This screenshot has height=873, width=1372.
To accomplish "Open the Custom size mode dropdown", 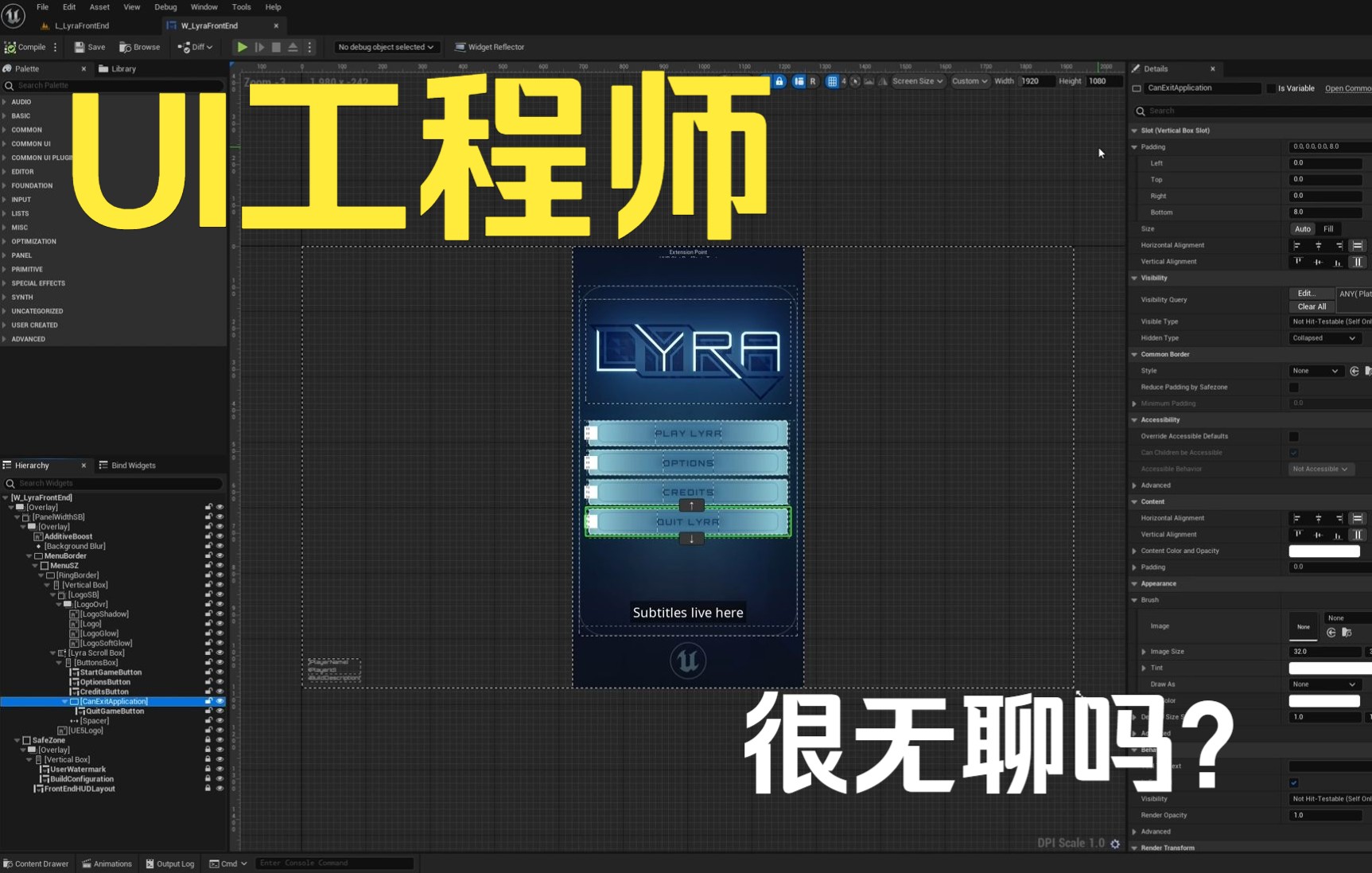I will click(970, 81).
